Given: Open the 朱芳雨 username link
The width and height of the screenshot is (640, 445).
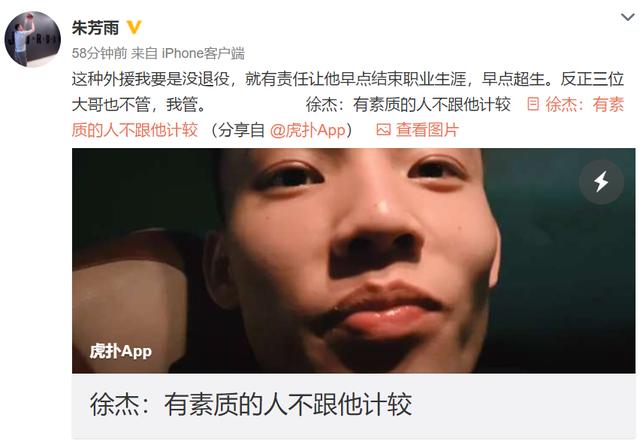Looking at the screenshot, I should click(x=95, y=28).
